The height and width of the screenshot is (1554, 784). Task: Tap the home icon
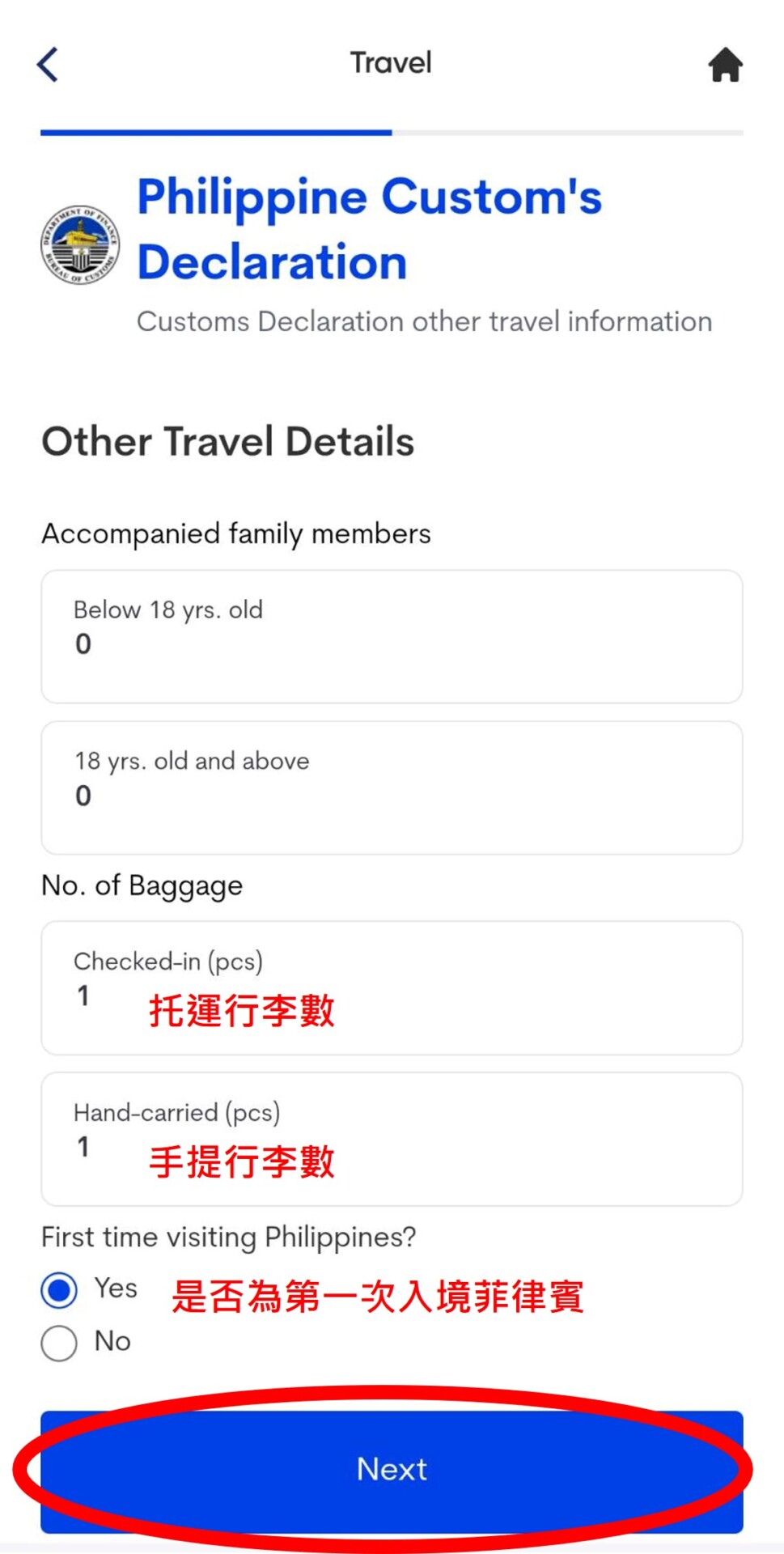[725, 65]
